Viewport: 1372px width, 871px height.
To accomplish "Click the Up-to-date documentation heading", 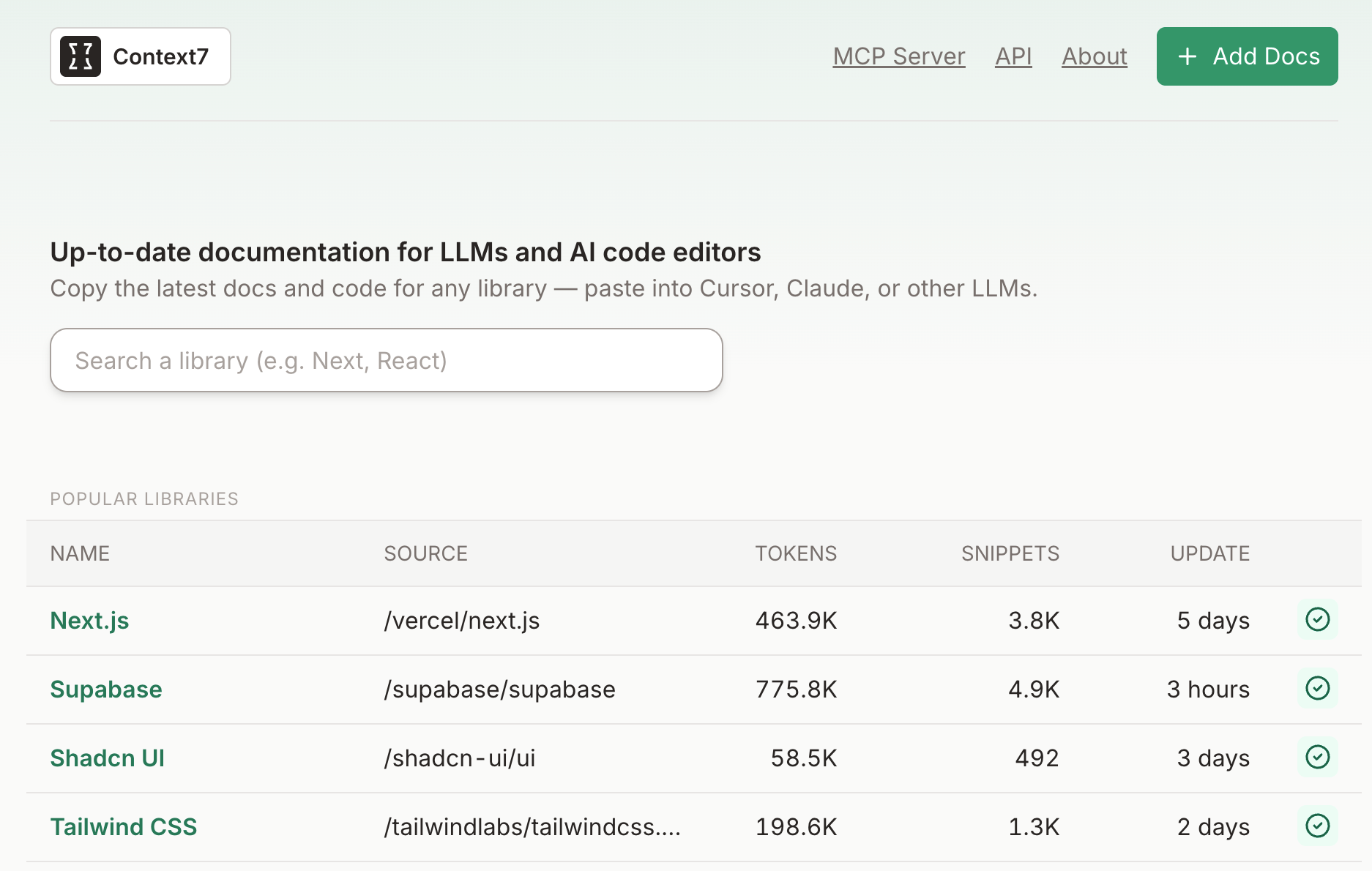I will coord(406,253).
